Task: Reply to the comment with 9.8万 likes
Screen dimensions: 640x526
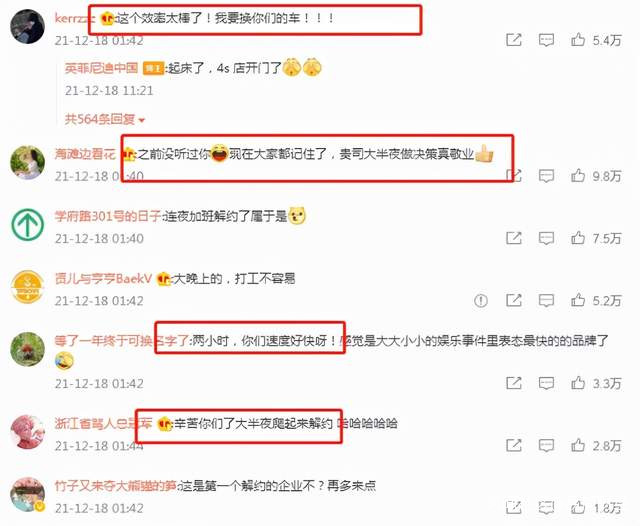Action: (x=546, y=176)
